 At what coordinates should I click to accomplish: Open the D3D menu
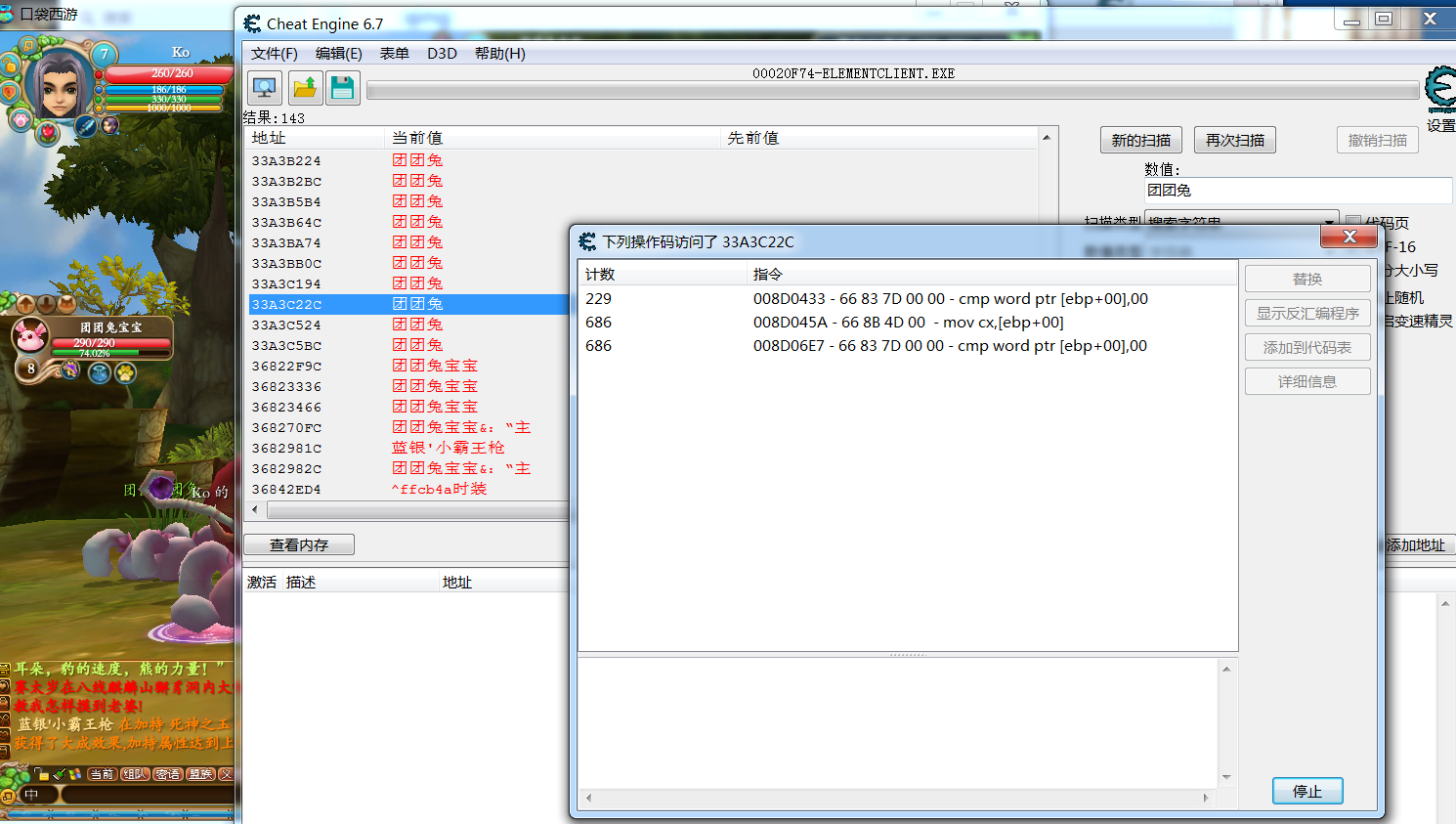pos(442,53)
